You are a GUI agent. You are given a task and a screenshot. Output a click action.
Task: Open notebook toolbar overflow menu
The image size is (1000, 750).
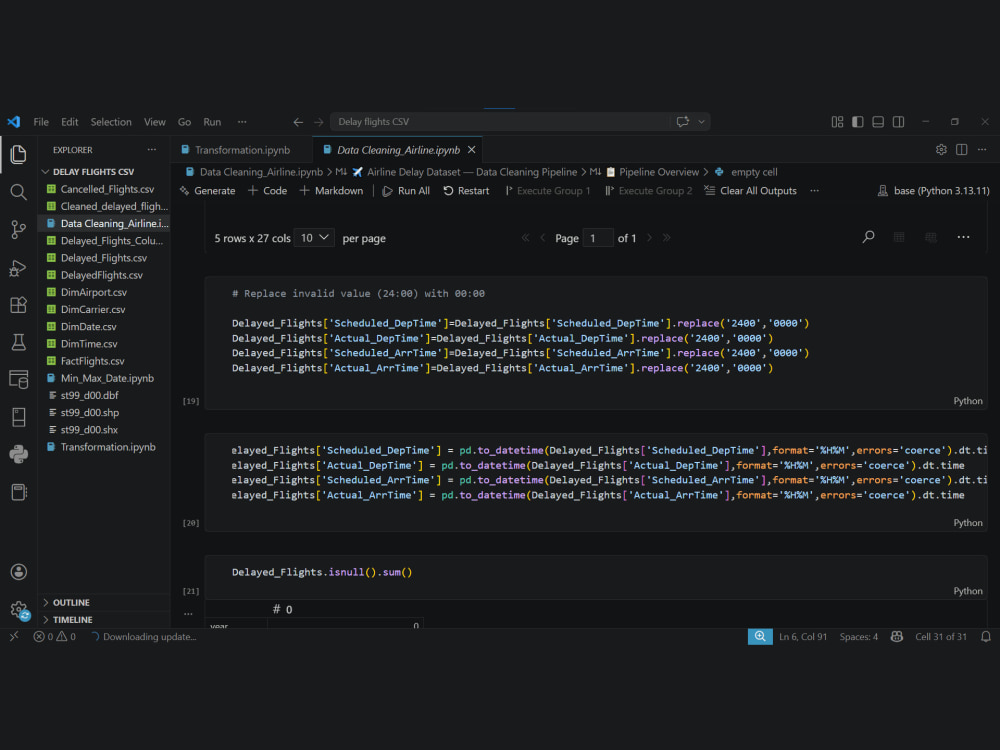tap(814, 191)
